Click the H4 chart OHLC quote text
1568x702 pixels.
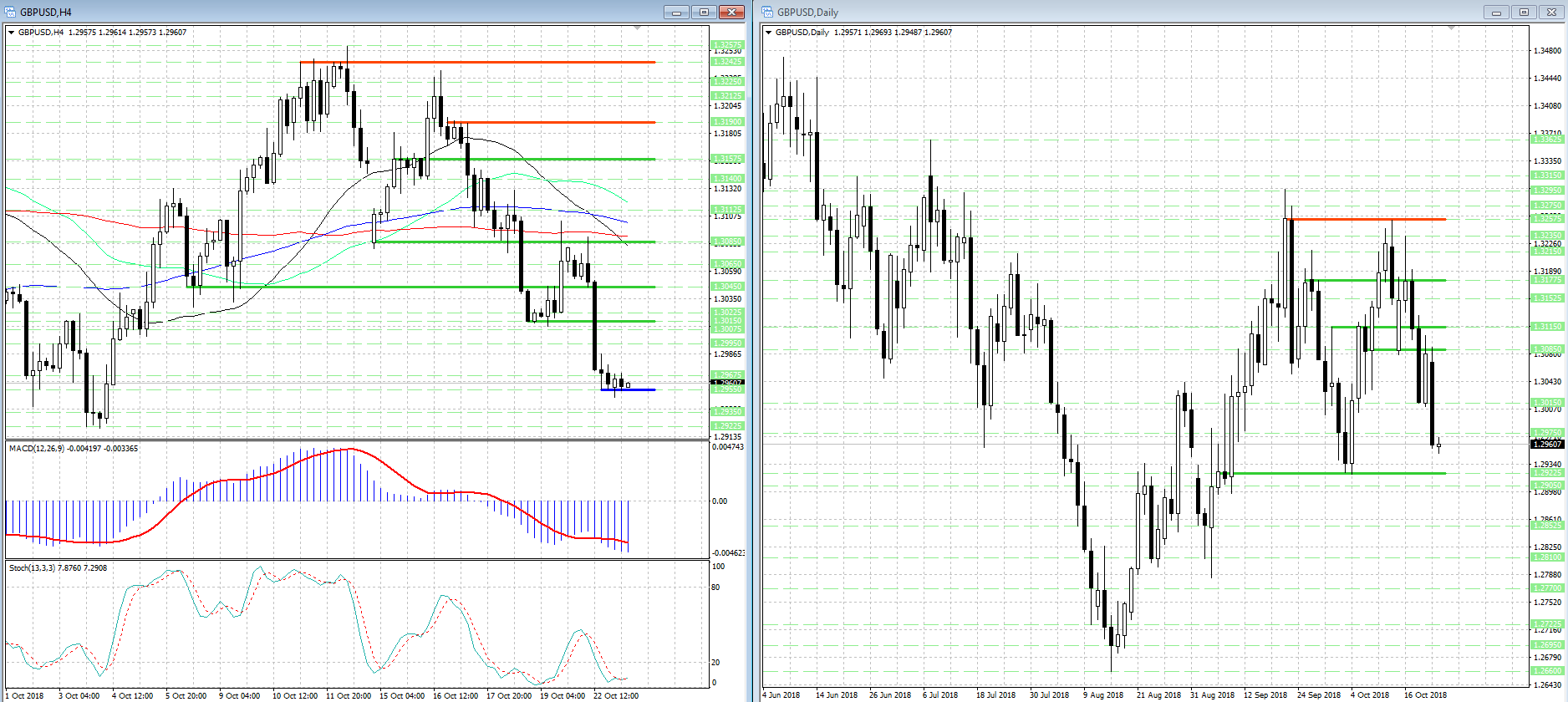point(127,33)
